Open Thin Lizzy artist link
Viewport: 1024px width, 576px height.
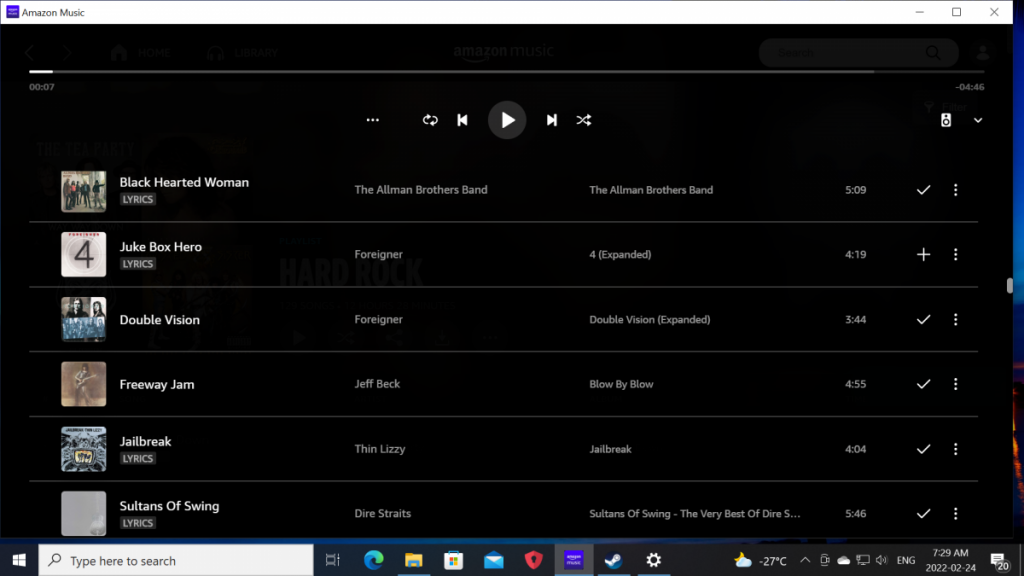pyautogui.click(x=379, y=449)
